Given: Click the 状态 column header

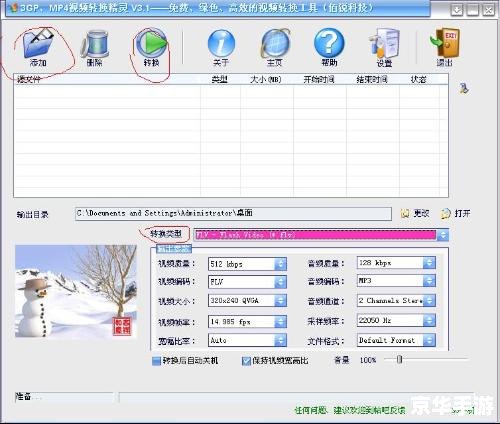Looking at the screenshot, I should pos(419,79).
